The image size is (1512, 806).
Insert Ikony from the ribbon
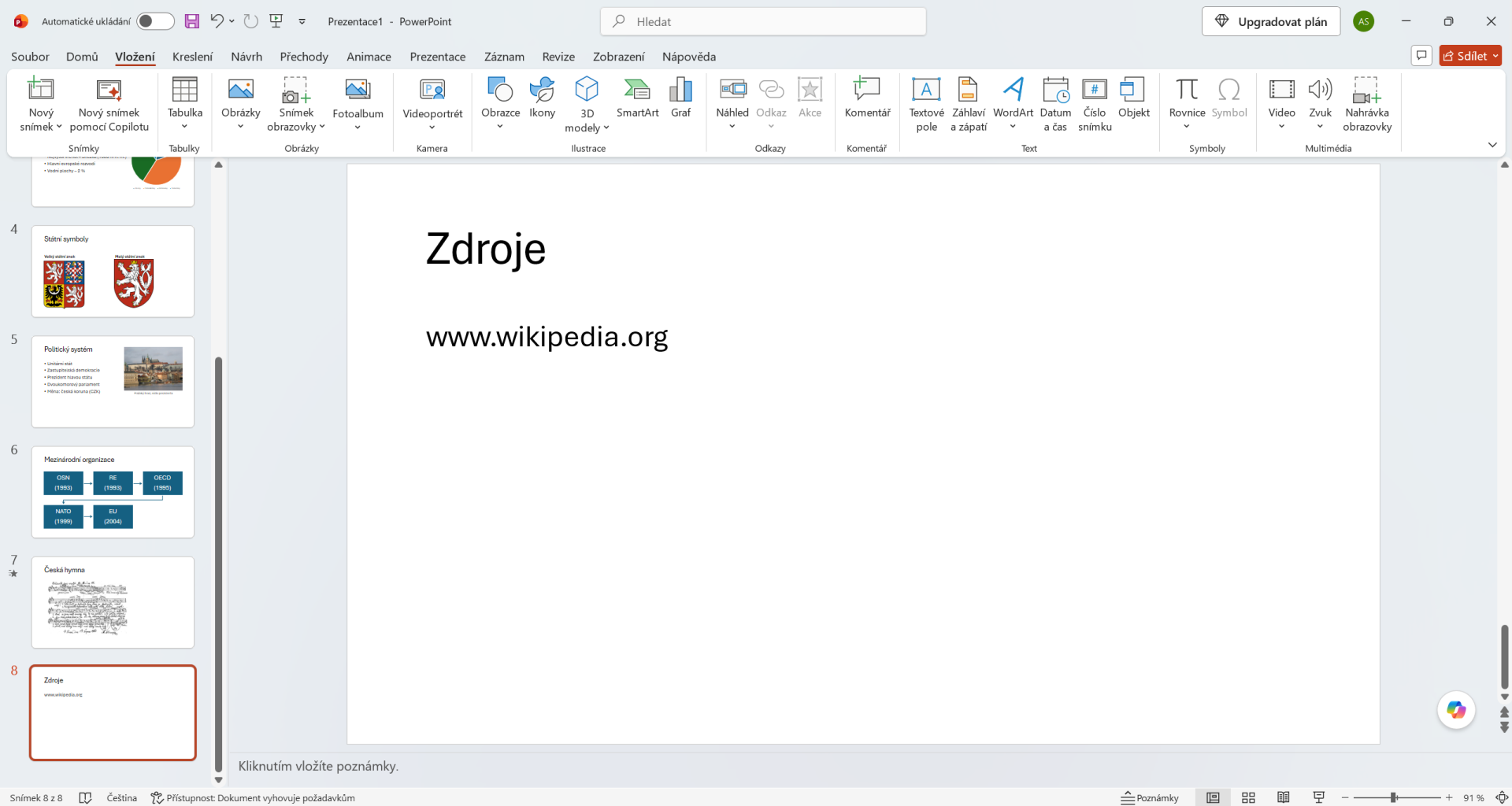pos(543,98)
